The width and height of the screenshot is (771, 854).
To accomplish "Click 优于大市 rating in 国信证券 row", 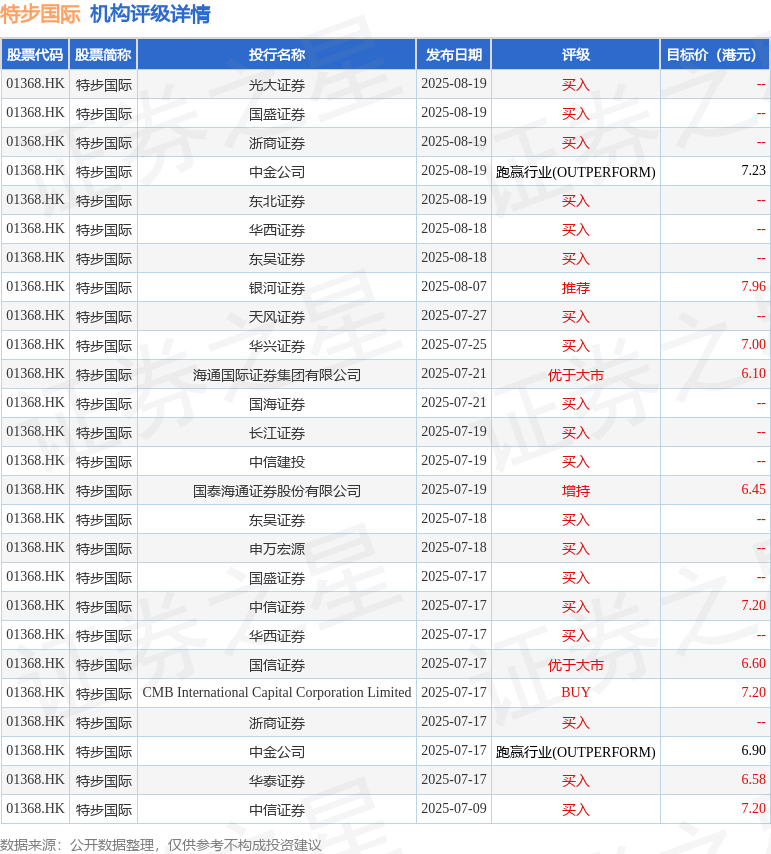I will pos(576,664).
